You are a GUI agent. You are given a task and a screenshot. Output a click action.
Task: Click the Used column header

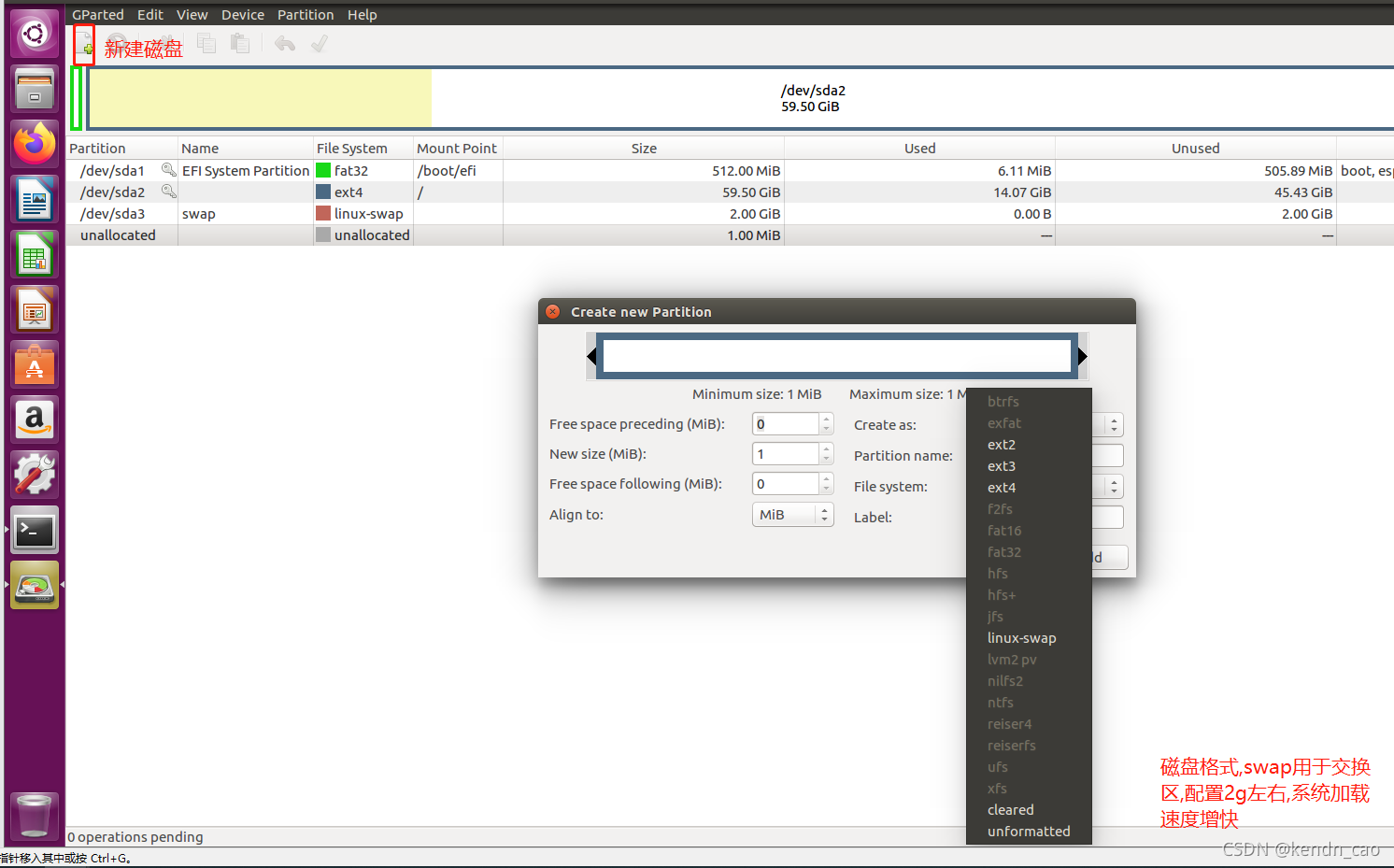(919, 149)
